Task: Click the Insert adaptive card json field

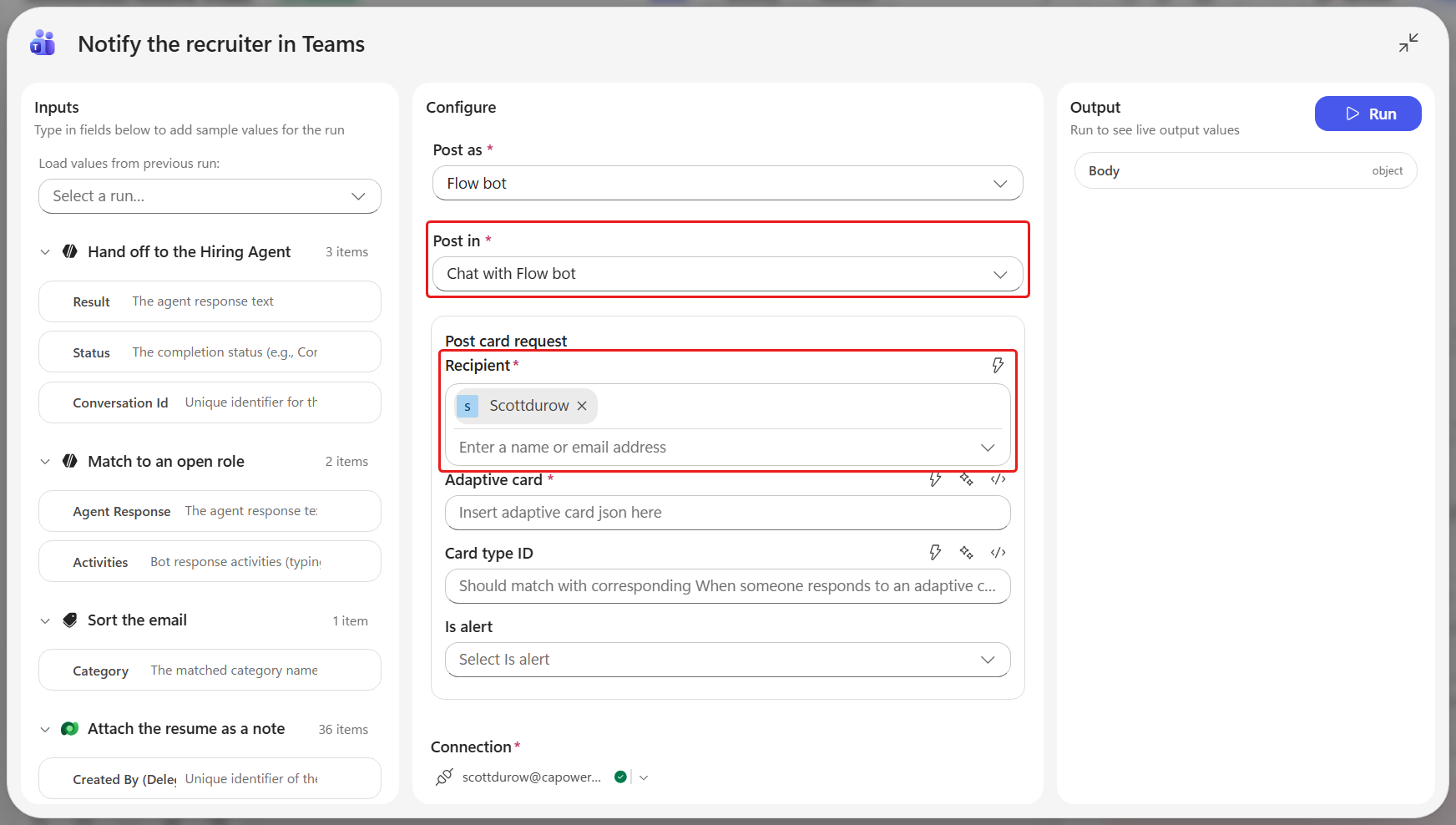Action: [x=727, y=513]
